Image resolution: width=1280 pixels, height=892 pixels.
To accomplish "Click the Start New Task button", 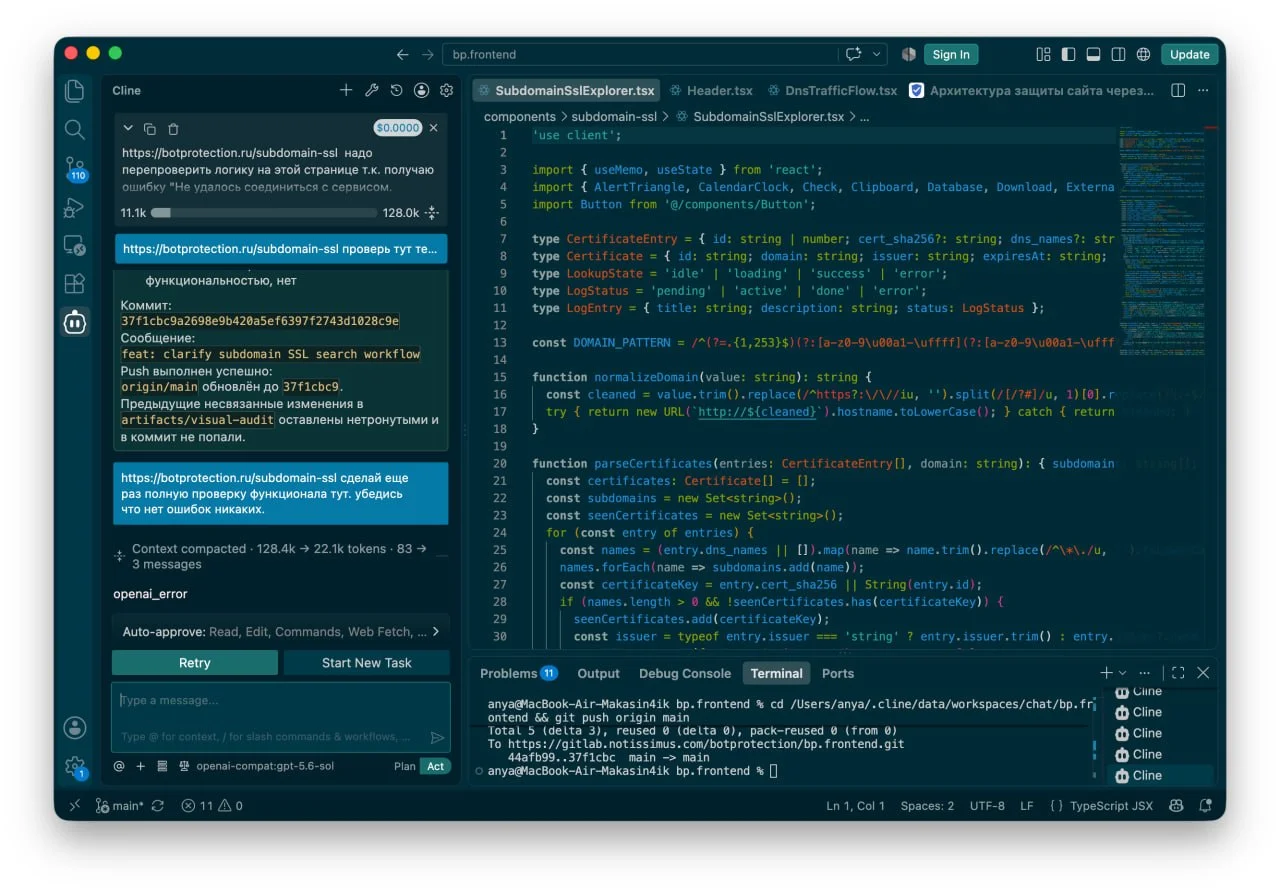I will 367,663.
